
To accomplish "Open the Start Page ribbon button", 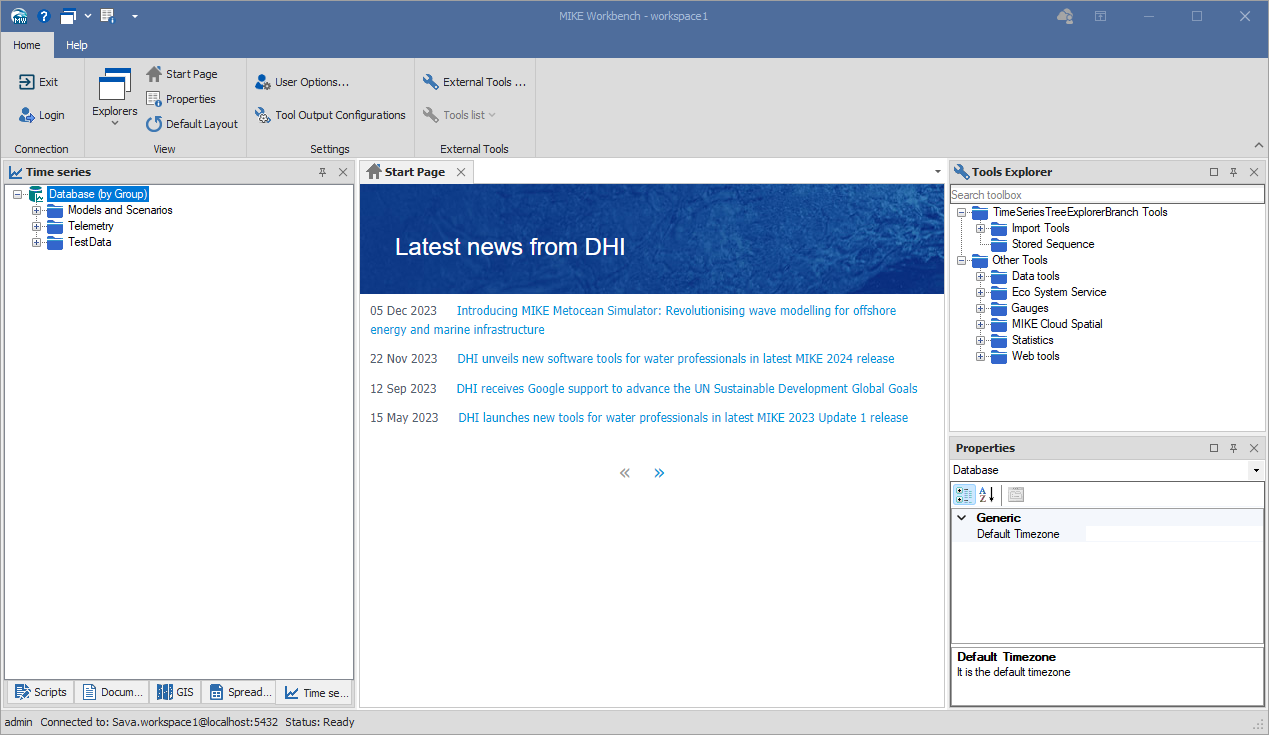I will coord(154,74).
